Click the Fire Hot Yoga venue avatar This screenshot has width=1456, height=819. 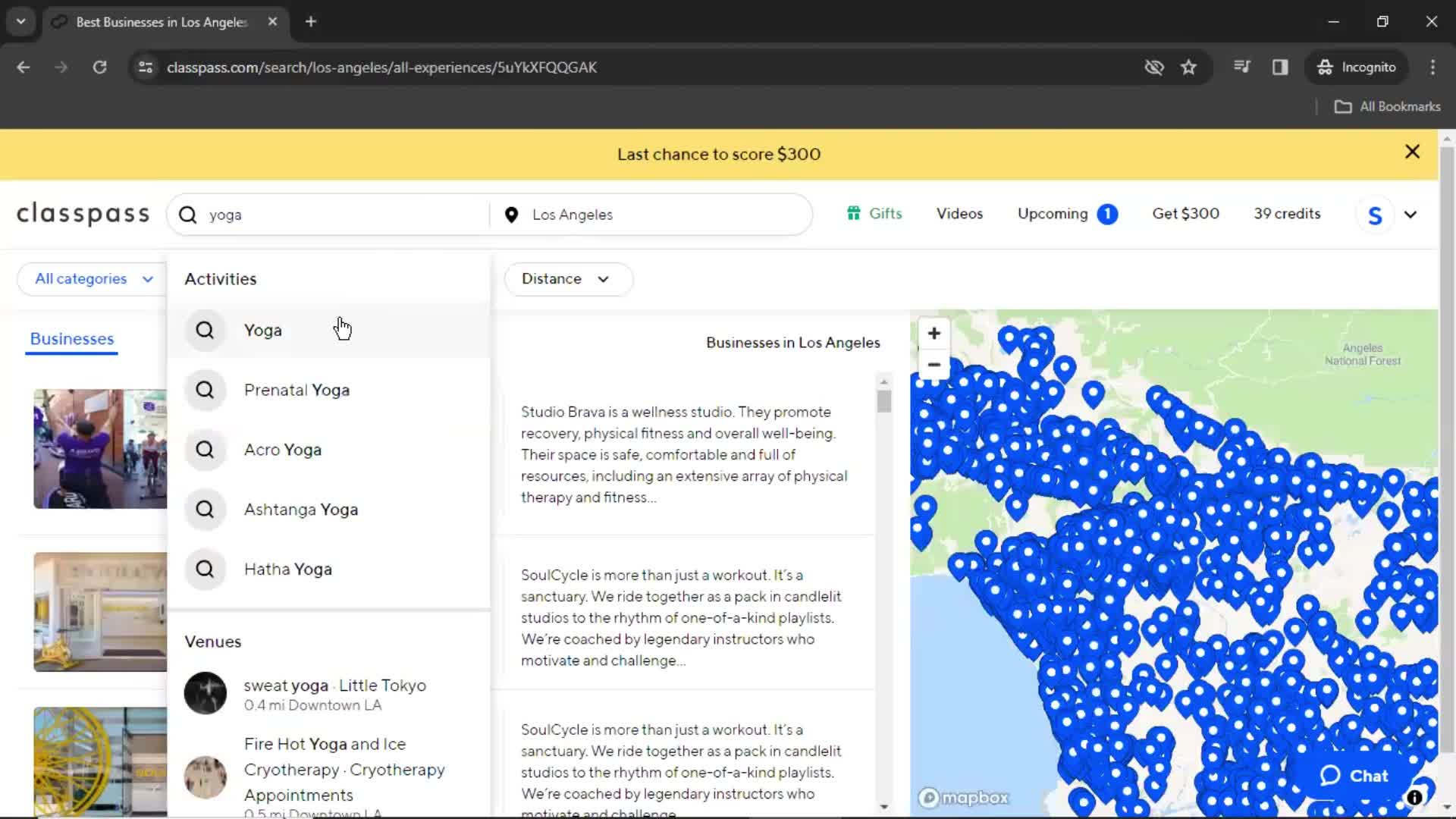pyautogui.click(x=205, y=777)
